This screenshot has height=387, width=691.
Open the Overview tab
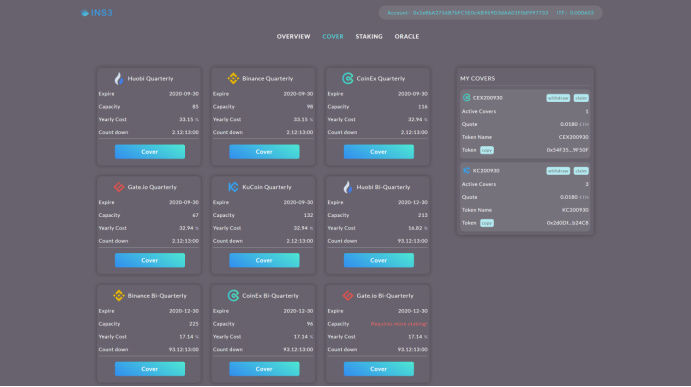[293, 37]
